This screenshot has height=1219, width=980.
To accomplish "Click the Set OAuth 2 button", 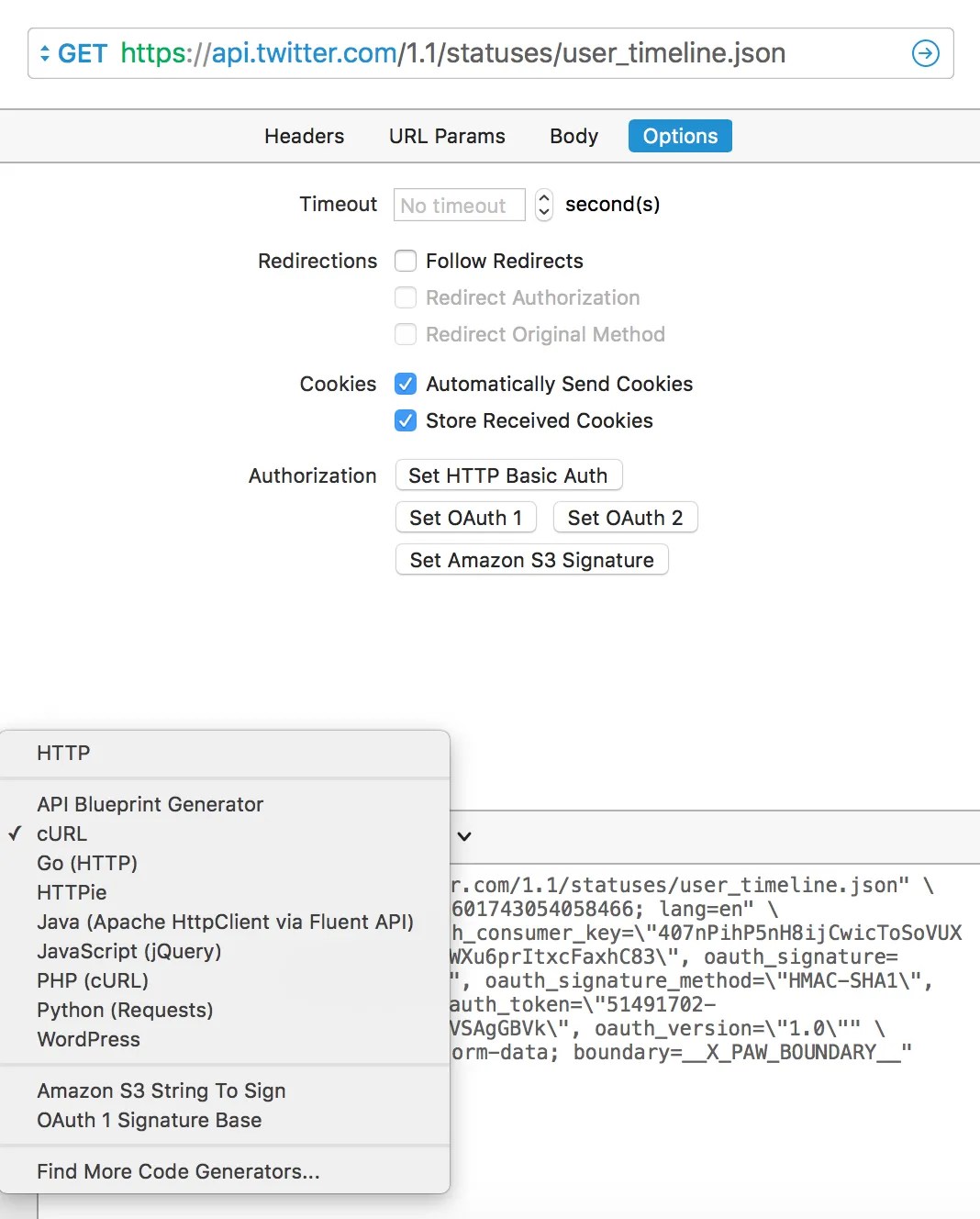I will click(626, 518).
